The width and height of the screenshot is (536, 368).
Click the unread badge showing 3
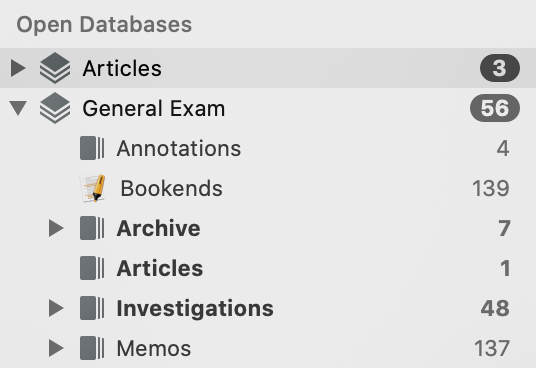point(500,68)
